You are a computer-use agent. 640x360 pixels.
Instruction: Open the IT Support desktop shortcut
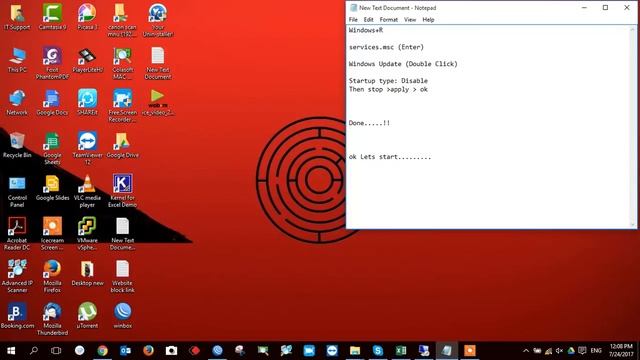[x=17, y=17]
